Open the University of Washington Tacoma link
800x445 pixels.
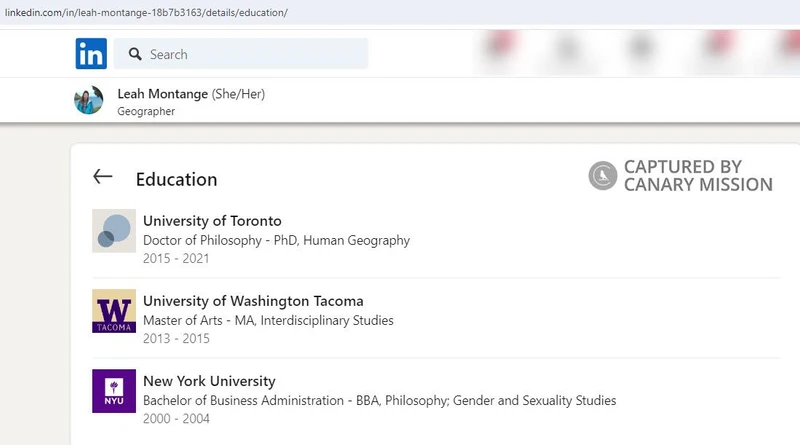click(253, 301)
